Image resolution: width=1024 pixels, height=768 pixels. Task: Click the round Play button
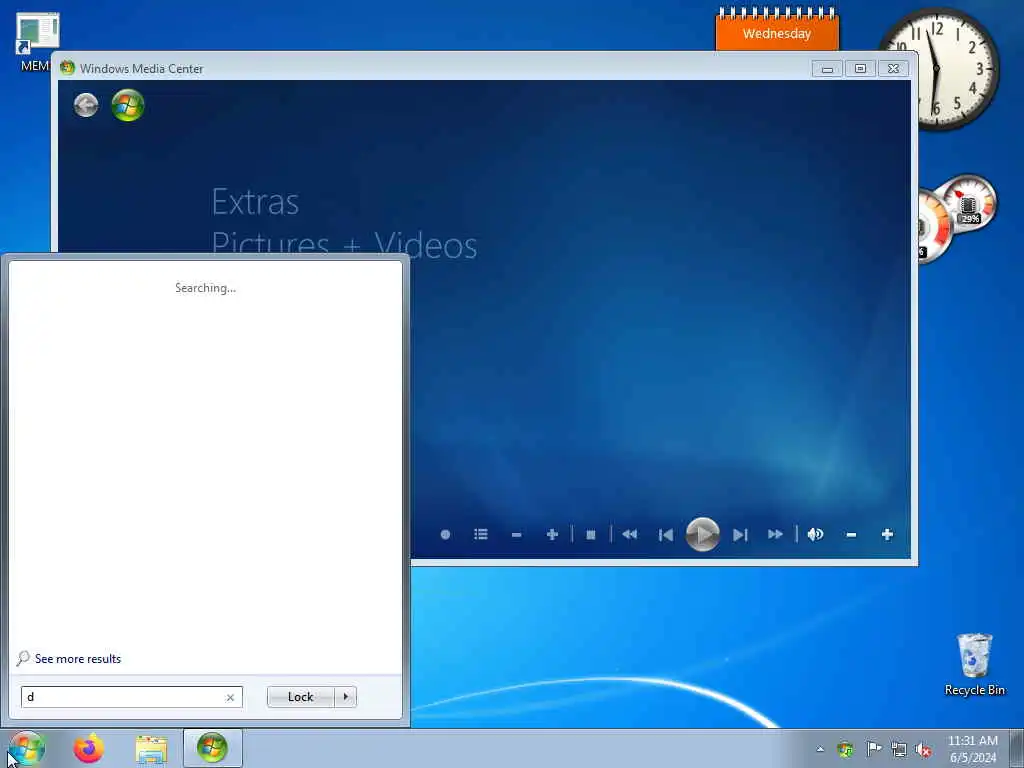point(703,534)
